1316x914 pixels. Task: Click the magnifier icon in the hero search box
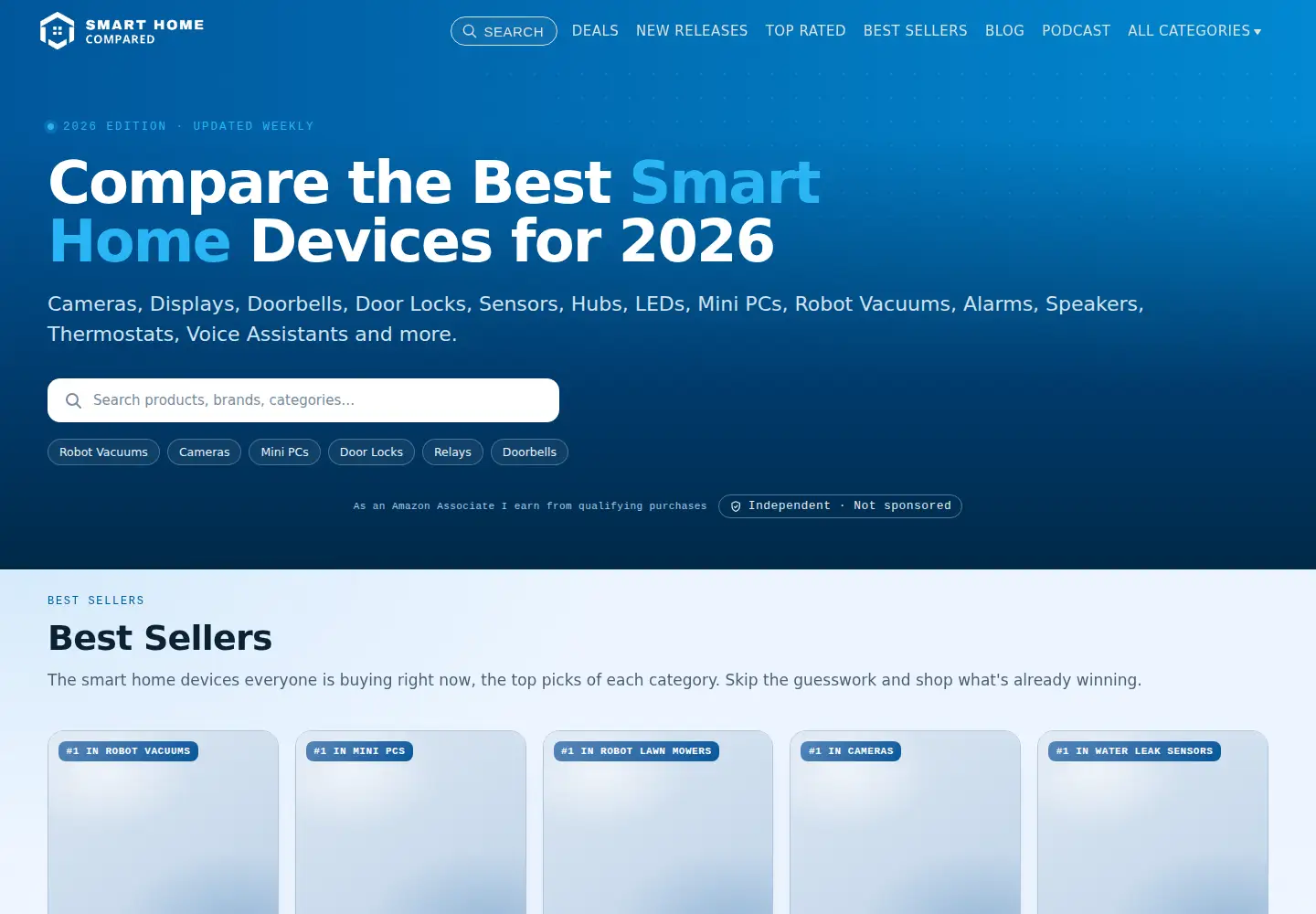74,400
